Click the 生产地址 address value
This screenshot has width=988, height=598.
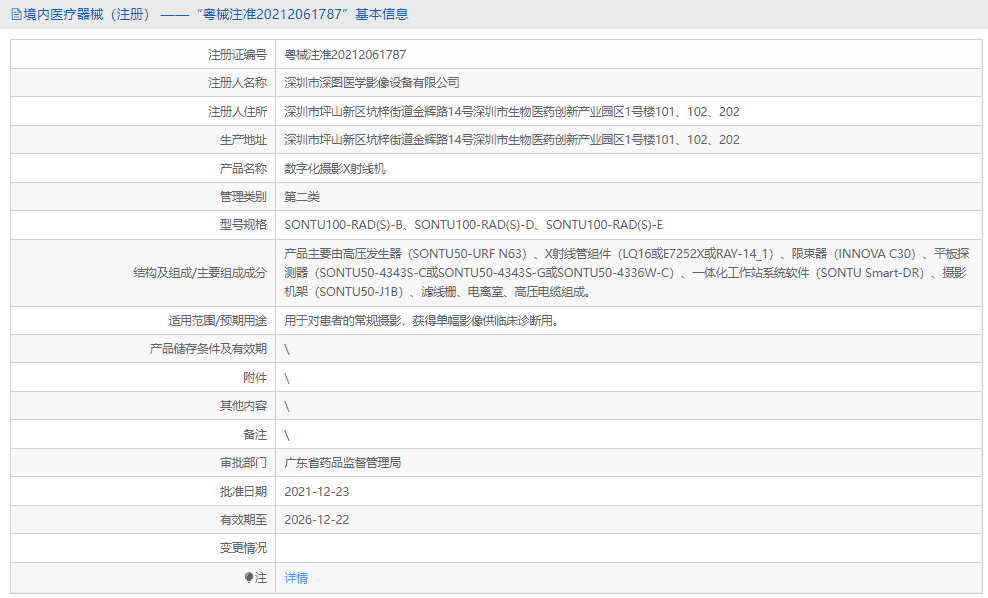click(x=512, y=140)
